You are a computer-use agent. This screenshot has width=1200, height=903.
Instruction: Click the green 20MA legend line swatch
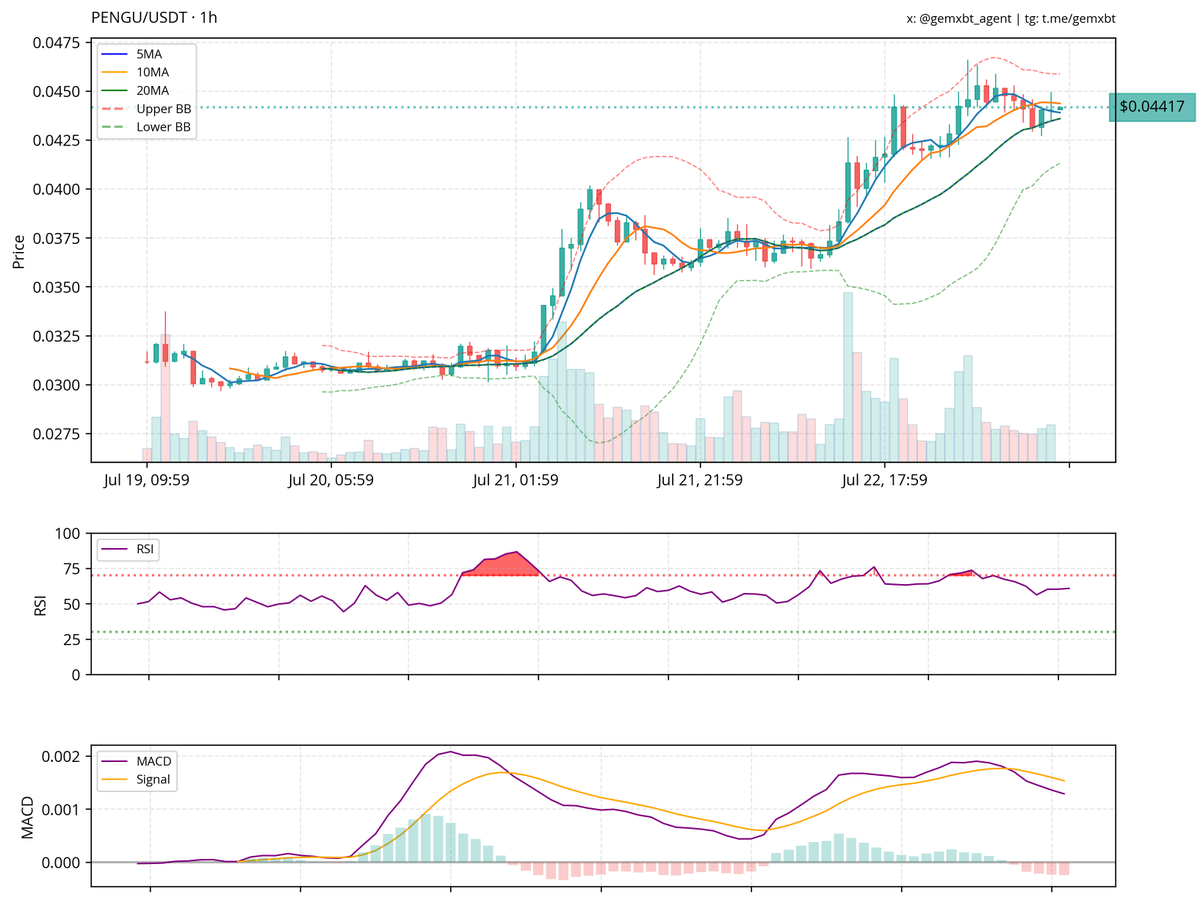pos(116,90)
